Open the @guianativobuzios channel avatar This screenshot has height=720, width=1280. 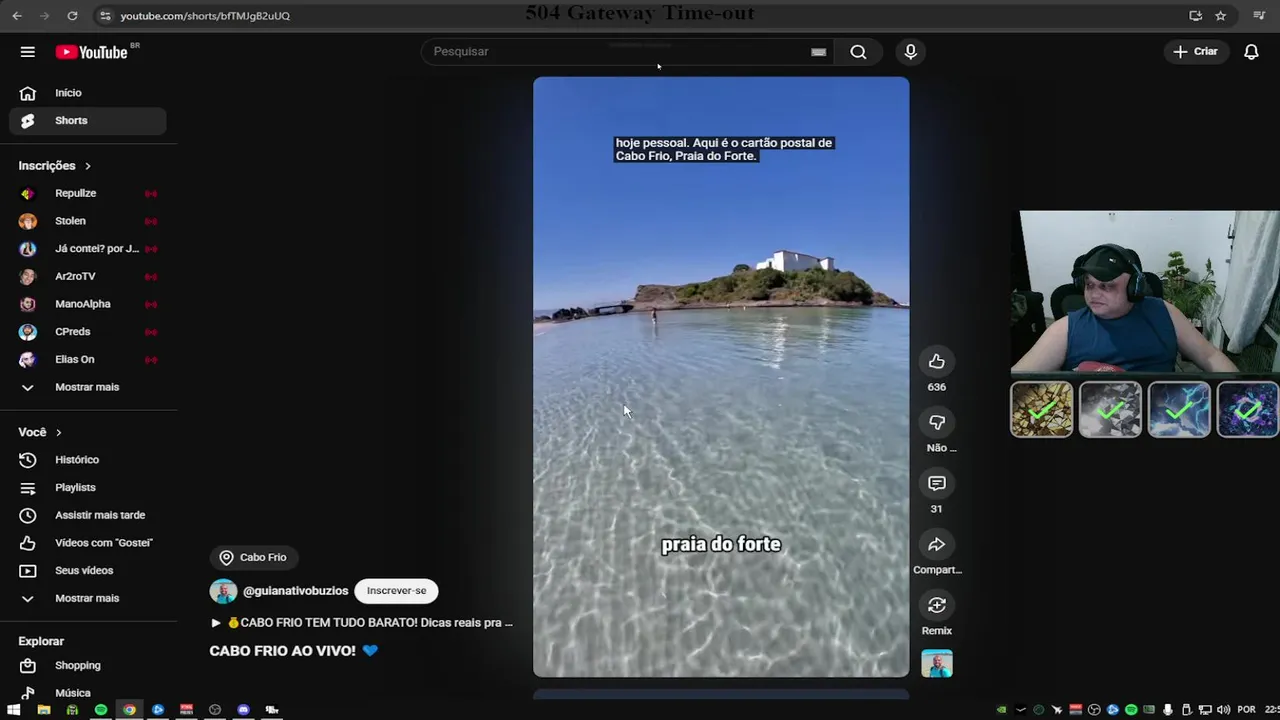tap(223, 591)
